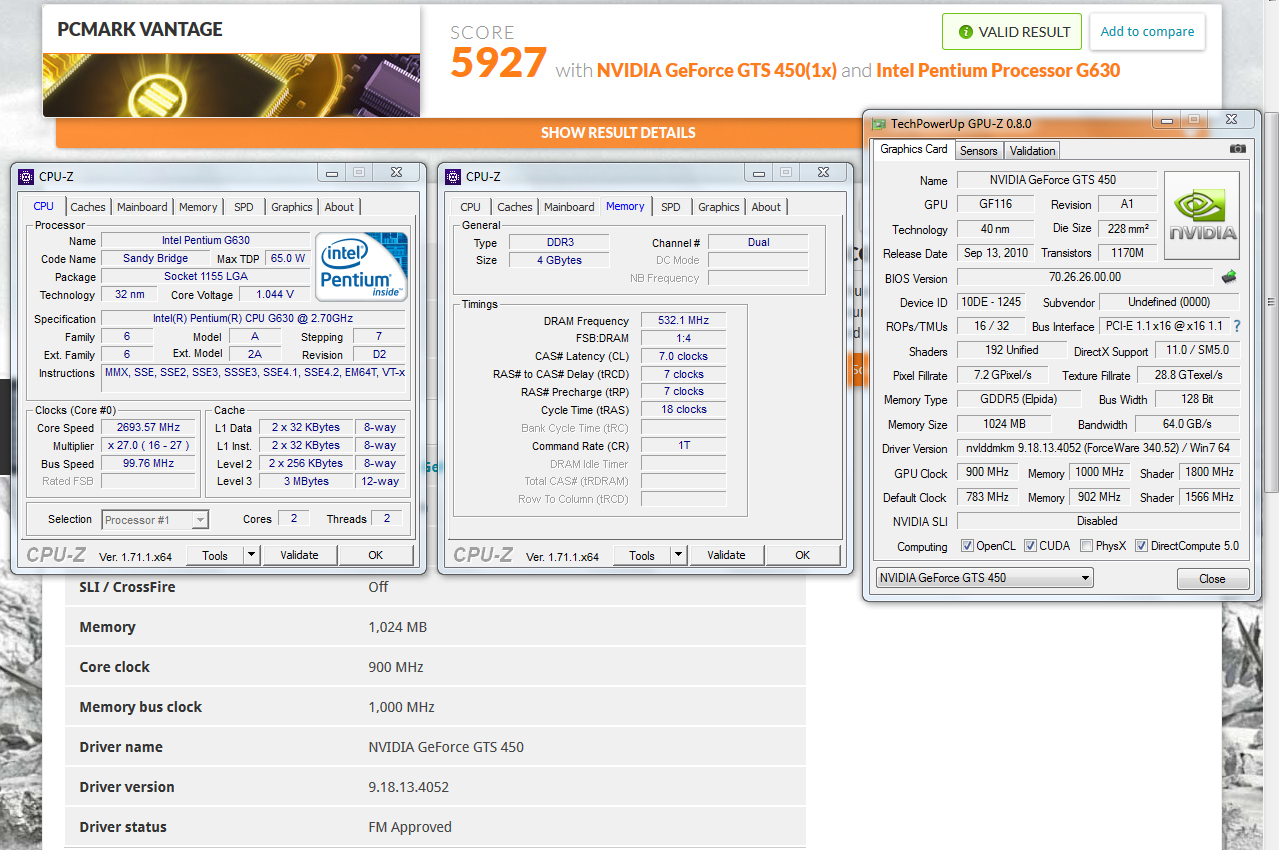The image size is (1279, 850).
Task: Click the left CPU-Z window title icon
Action: 26,177
